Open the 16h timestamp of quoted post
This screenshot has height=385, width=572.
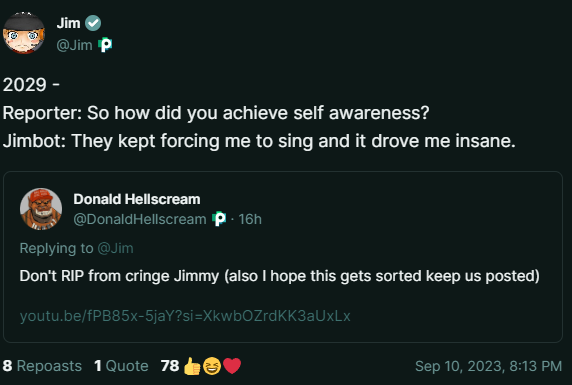(250, 219)
